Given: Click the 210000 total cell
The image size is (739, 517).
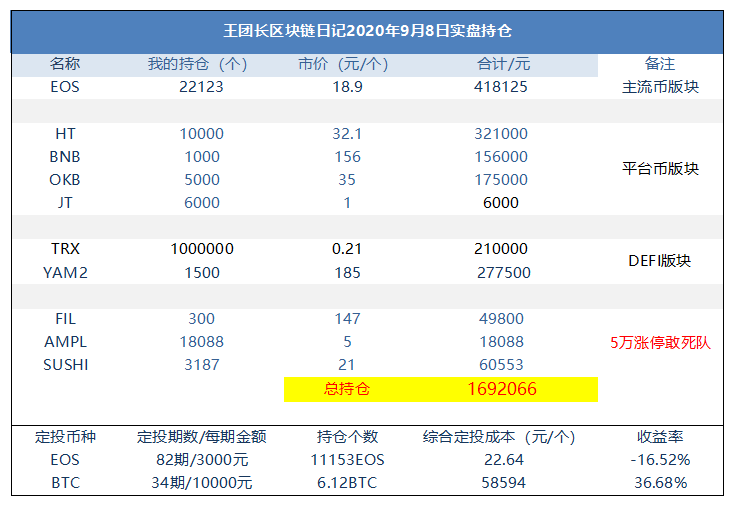Looking at the screenshot, I should [501, 249].
